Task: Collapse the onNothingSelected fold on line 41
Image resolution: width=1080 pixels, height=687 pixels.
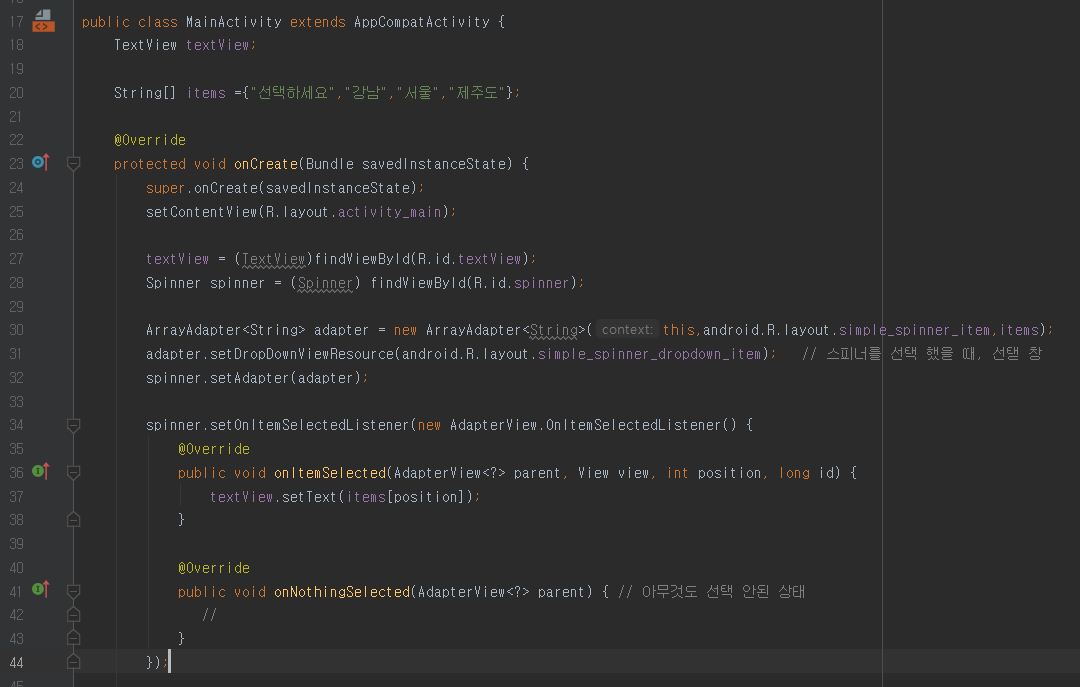Action: (73, 591)
